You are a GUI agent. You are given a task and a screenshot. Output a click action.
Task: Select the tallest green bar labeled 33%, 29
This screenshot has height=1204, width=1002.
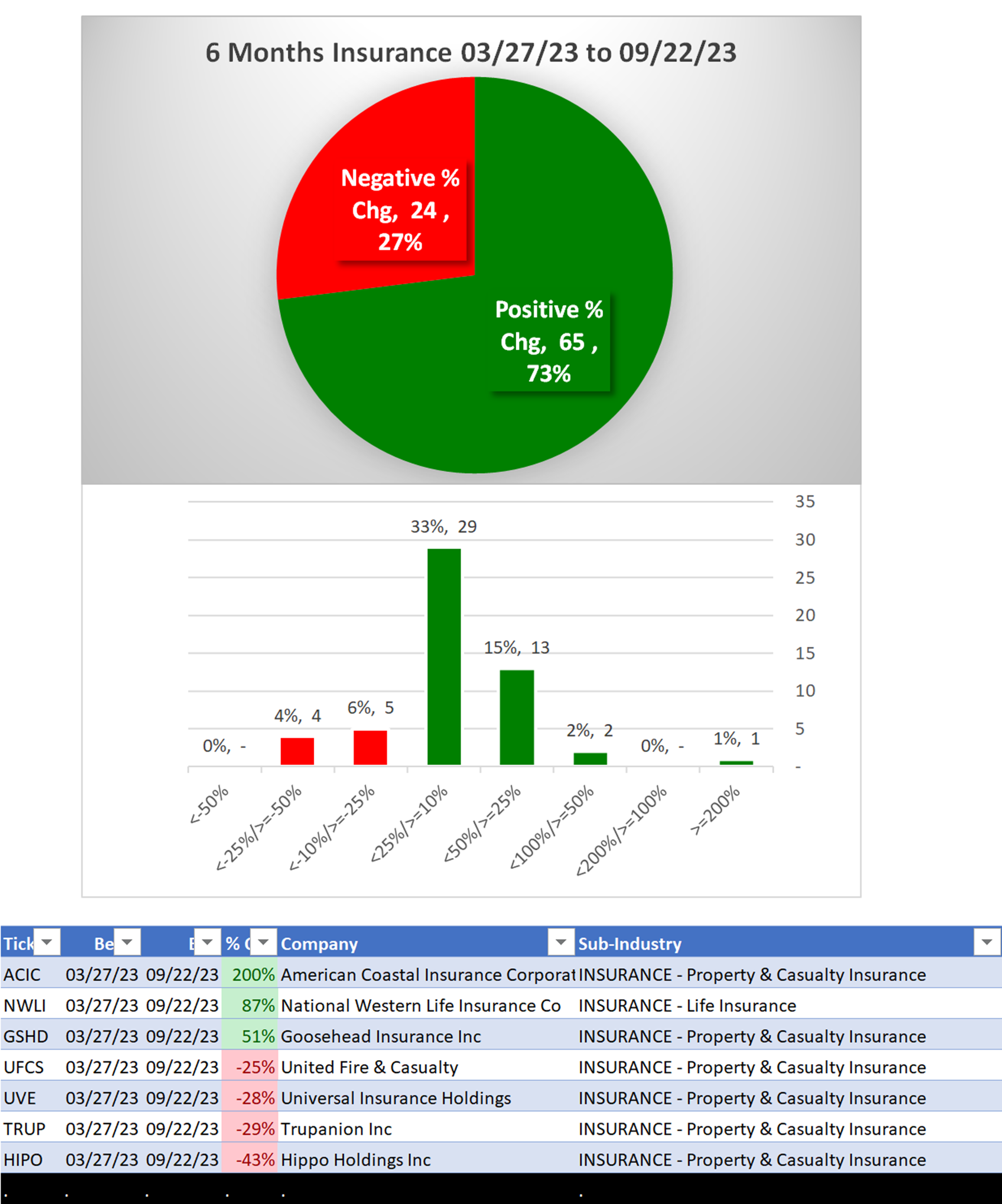pos(444,656)
